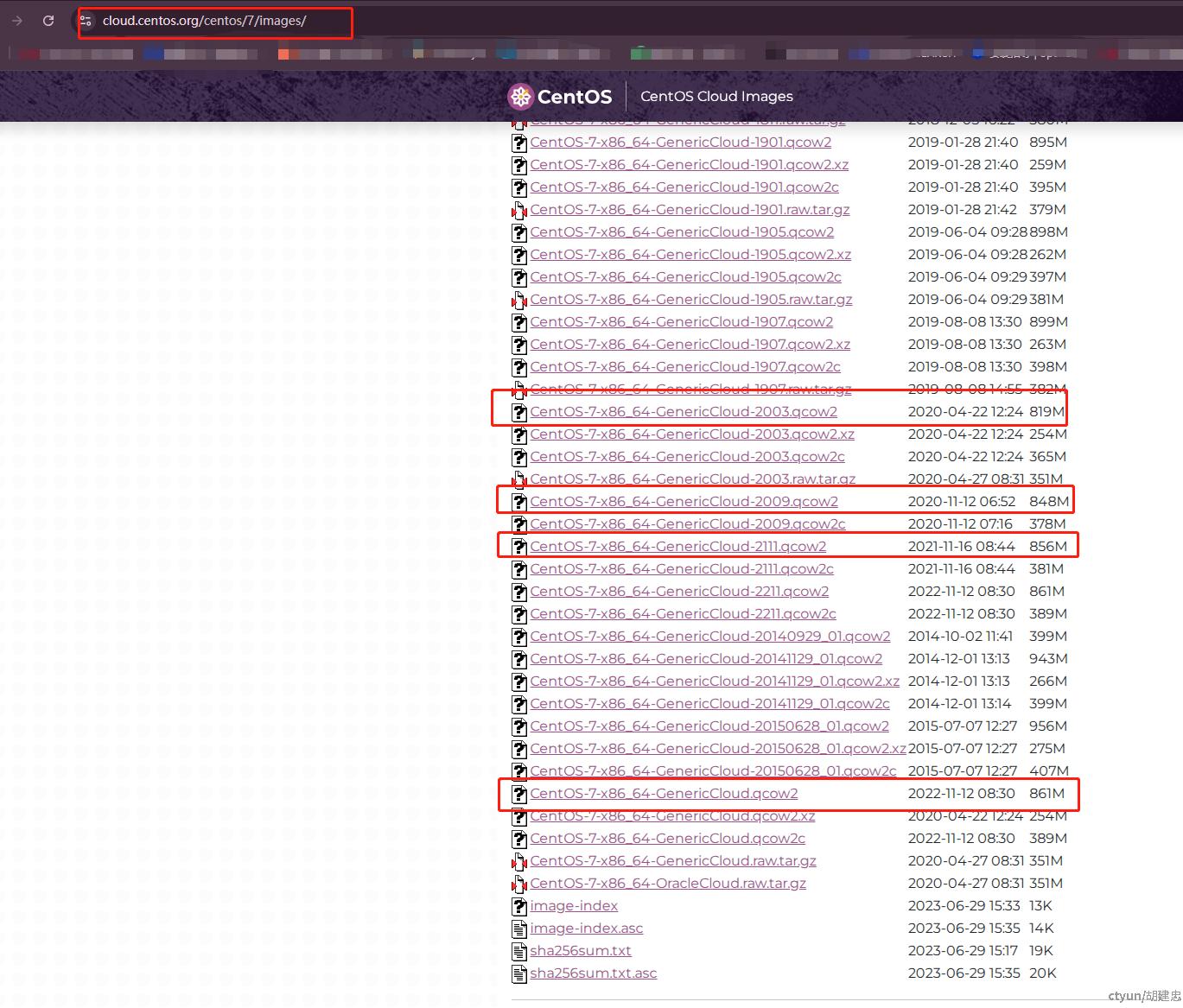Screen dimensions: 1183x1008
Task: Click file icon beside GenericCloud-2003.qcow2.xz
Action: coord(519,434)
